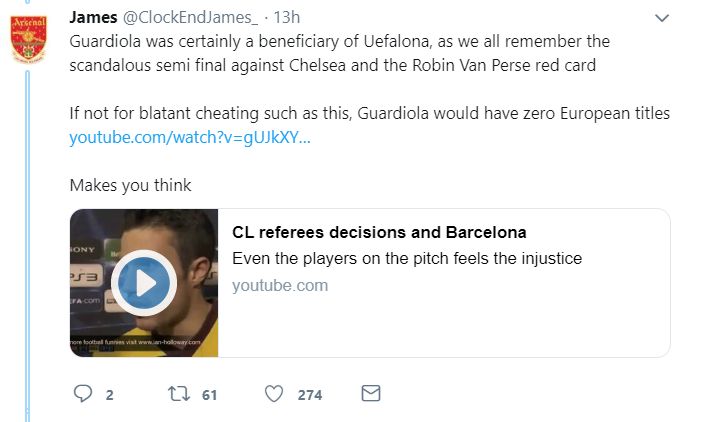Select the blue thread connector line
Viewport: 718px width, 422px height.
point(27,245)
